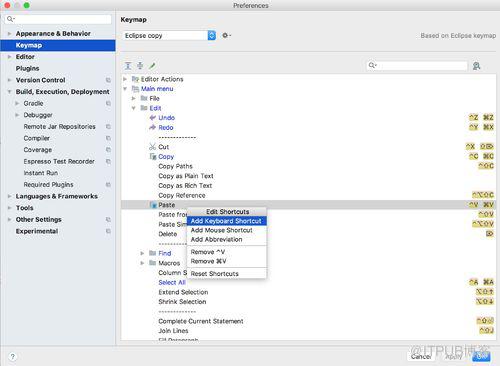Viewport: 500px width, 366px height.
Task: Select Remote Jar Repositories setting
Action: [x=59, y=127]
